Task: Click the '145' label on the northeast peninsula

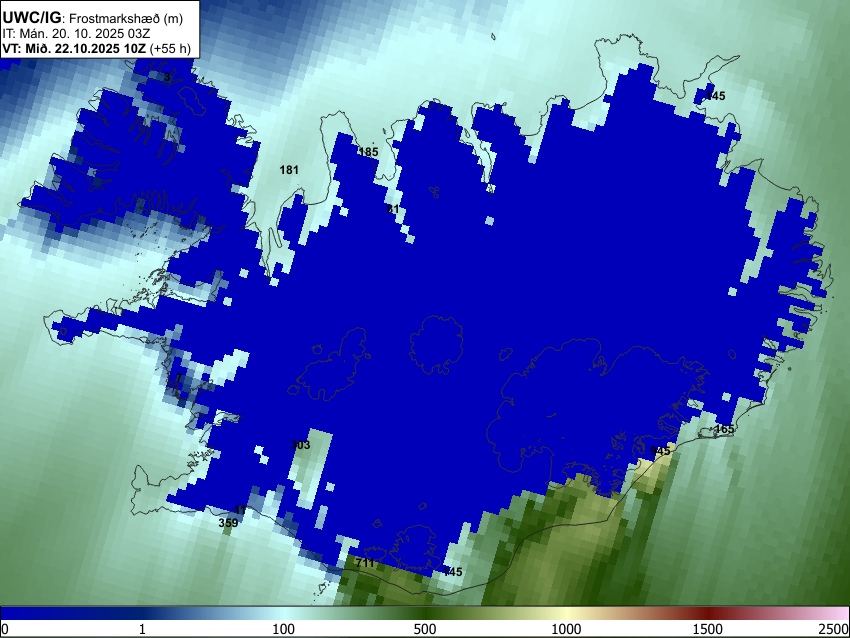Action: click(x=715, y=96)
